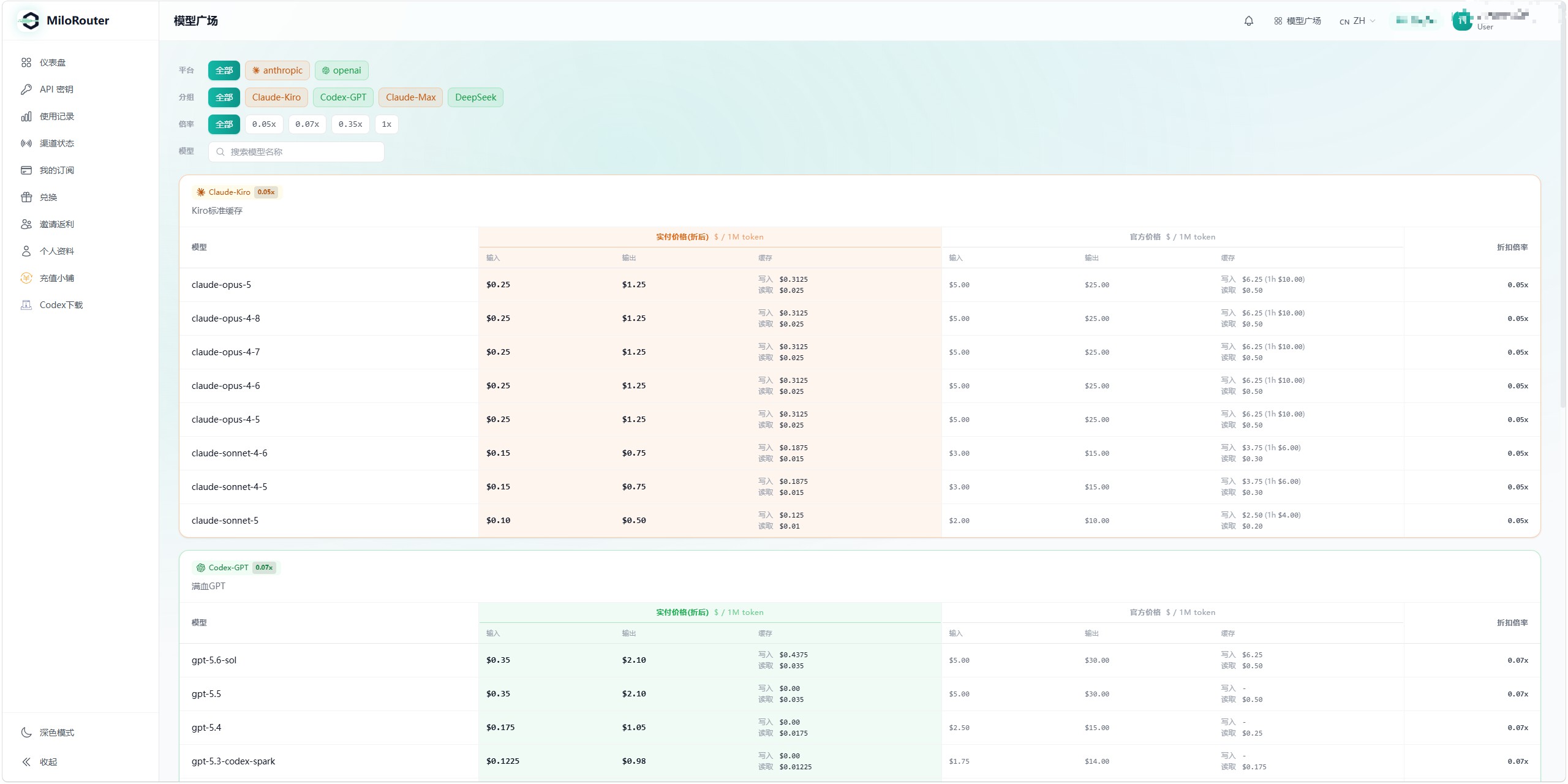Click the 0.05x badge on Claude-Kiro card
Image resolution: width=1568 pixels, height=784 pixels.
[x=266, y=192]
